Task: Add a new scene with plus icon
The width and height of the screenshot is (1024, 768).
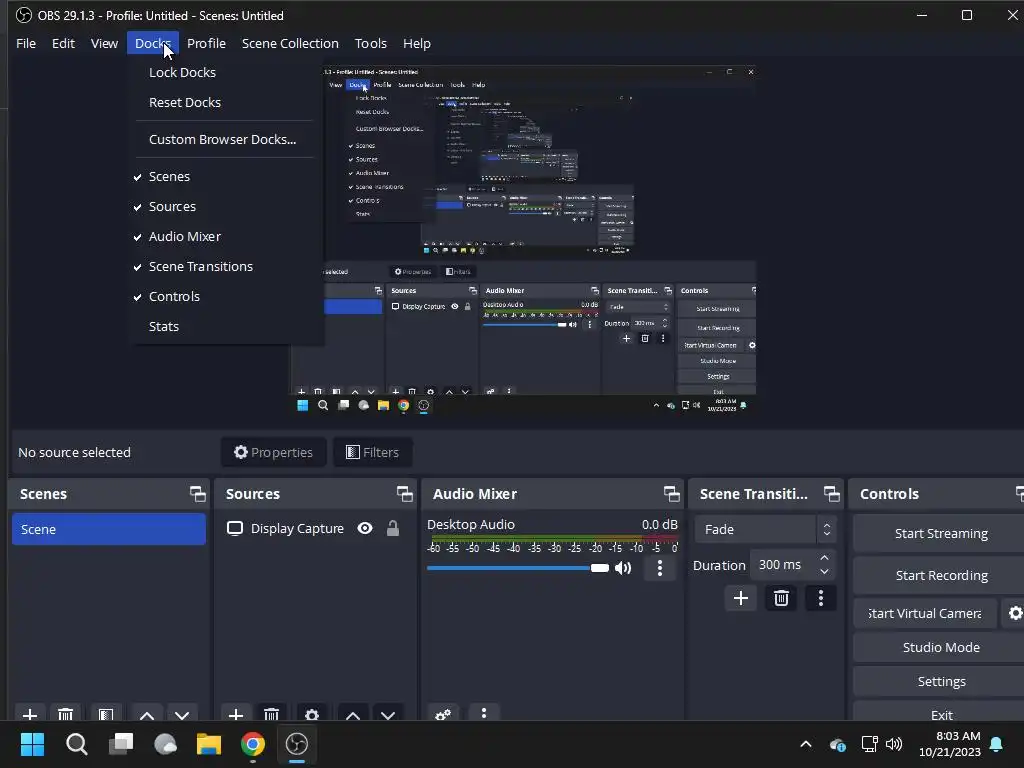Action: [29, 714]
